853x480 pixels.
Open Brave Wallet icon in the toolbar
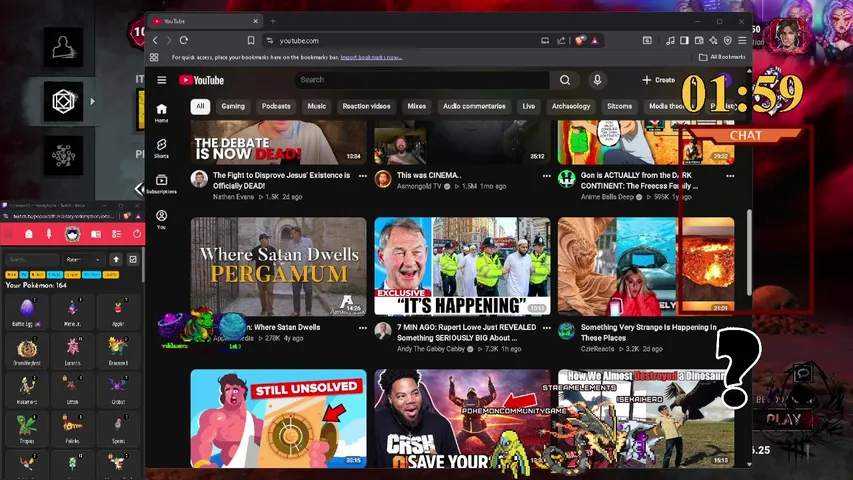(699, 40)
